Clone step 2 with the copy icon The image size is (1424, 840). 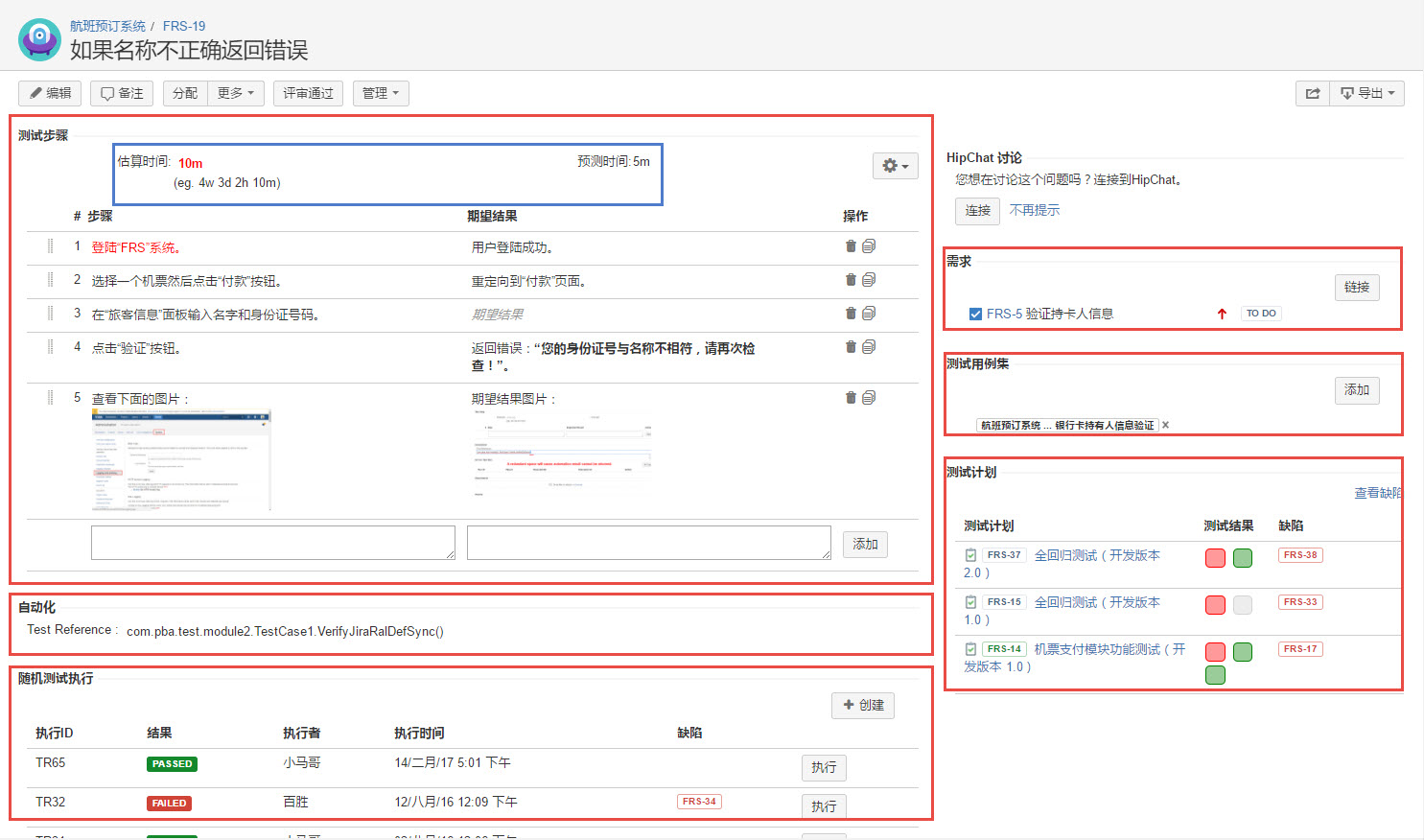point(869,280)
